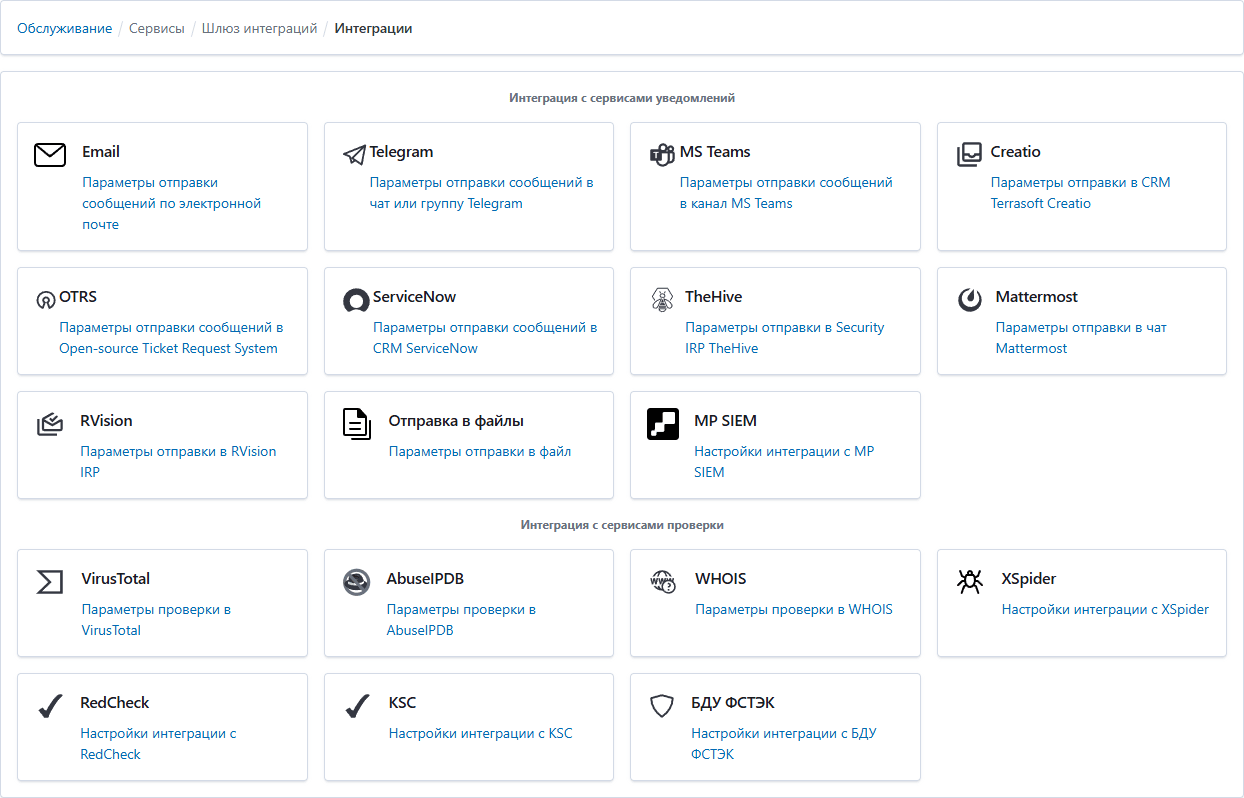Click the MP SIEM black square icon
The image size is (1244, 798).
tap(663, 424)
